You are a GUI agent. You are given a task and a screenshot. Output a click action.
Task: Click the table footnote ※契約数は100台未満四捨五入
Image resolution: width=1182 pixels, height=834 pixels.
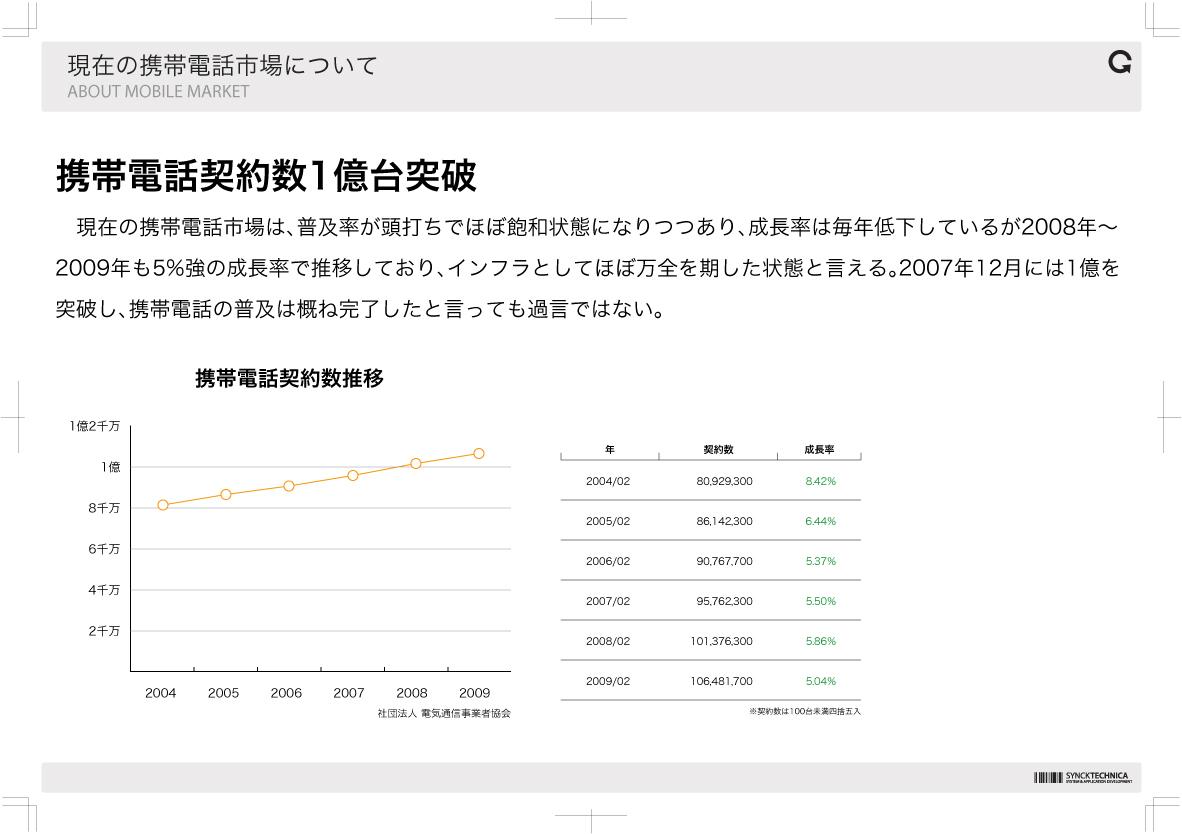[805, 711]
